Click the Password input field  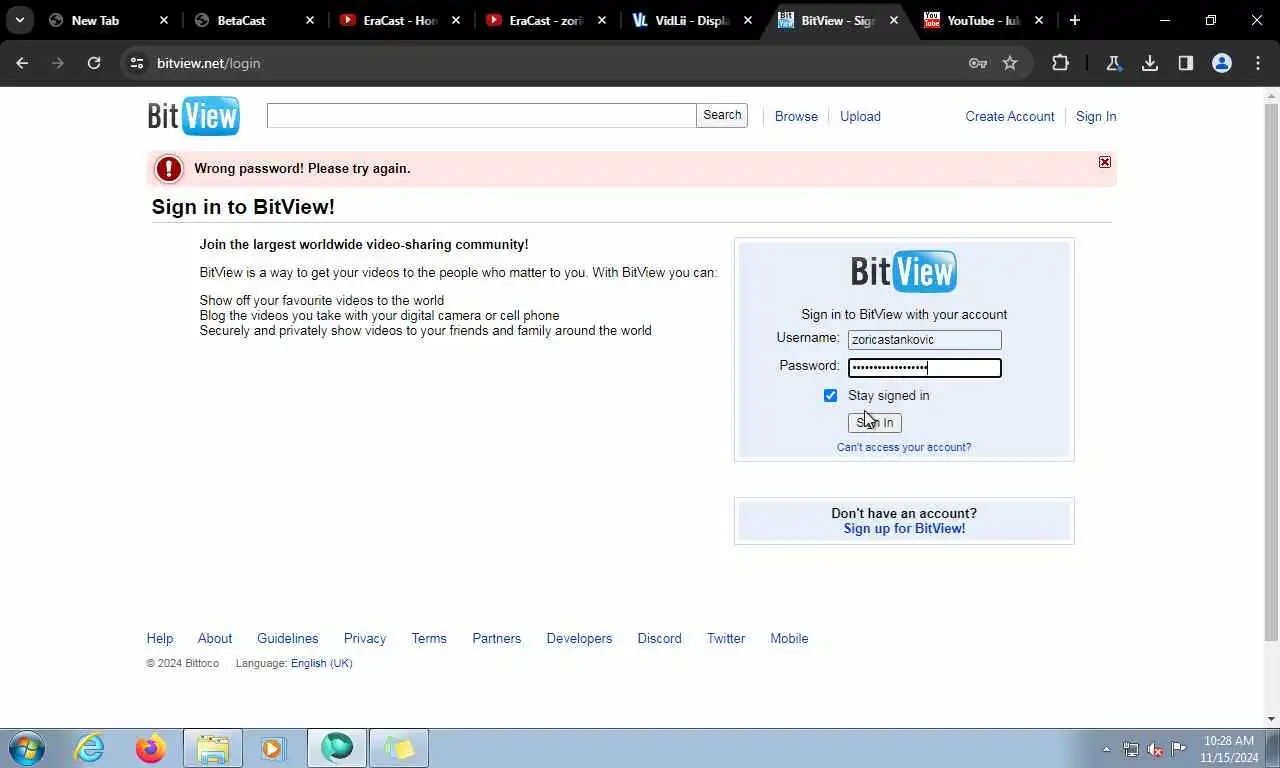(x=924, y=367)
